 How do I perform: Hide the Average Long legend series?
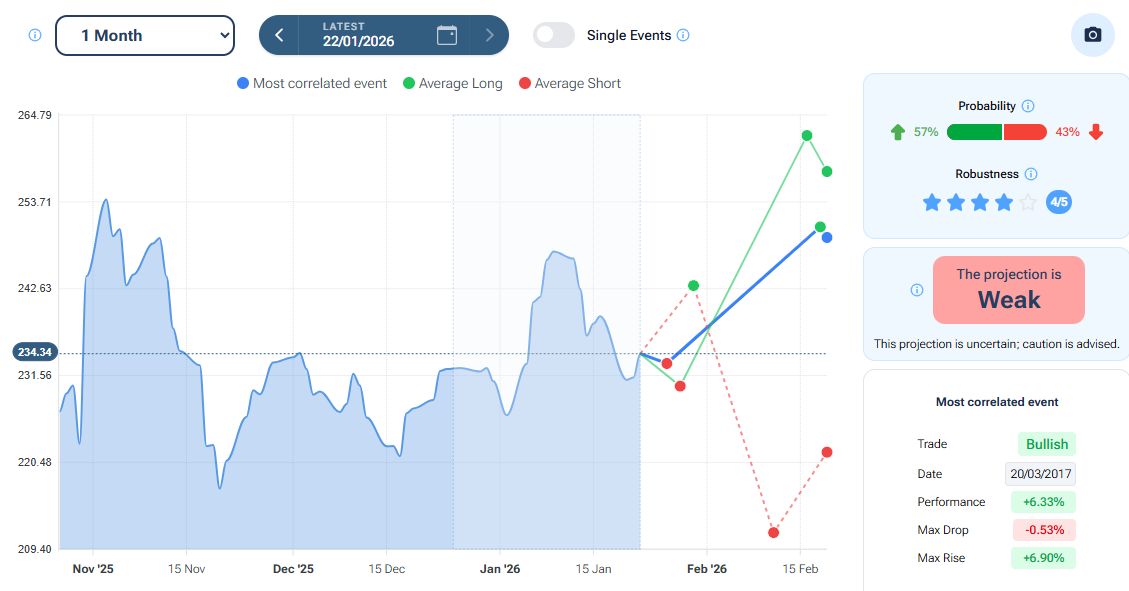point(452,83)
